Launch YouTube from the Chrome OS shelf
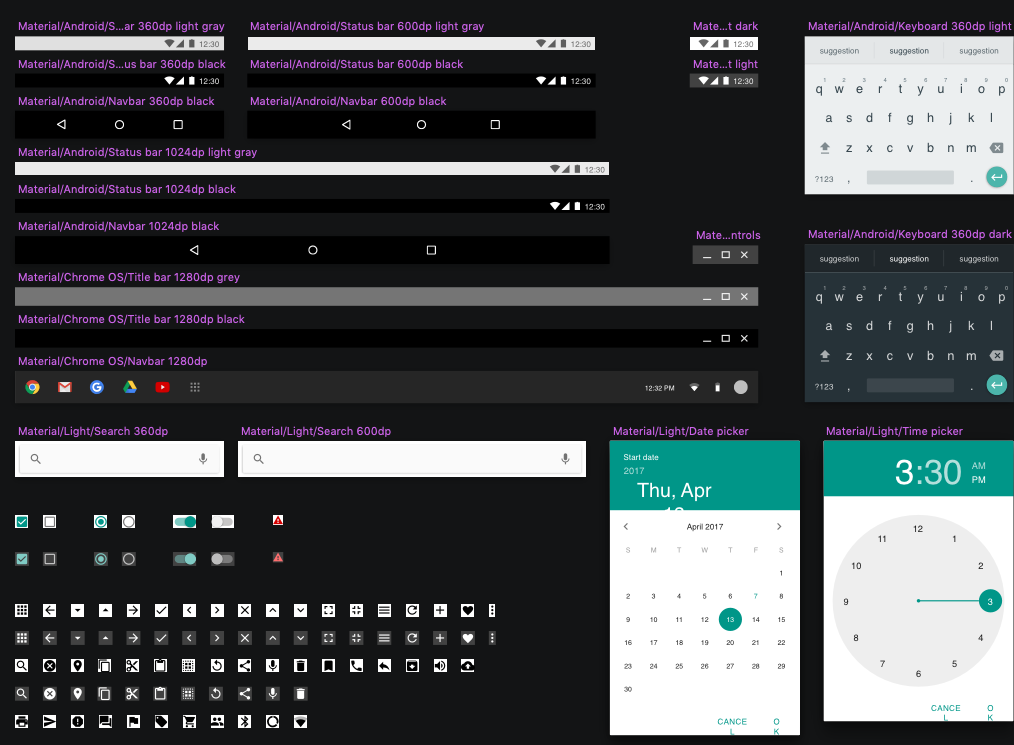This screenshot has height=745, width=1014. pos(162,387)
